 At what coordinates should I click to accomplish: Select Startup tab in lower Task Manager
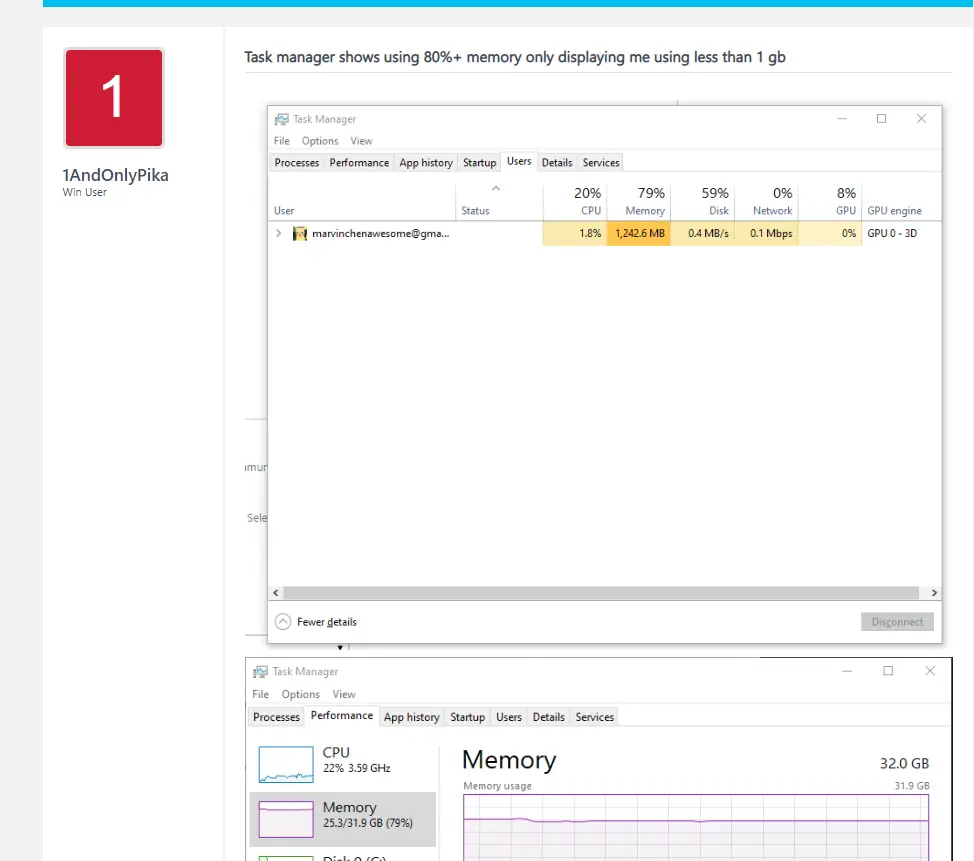click(467, 717)
